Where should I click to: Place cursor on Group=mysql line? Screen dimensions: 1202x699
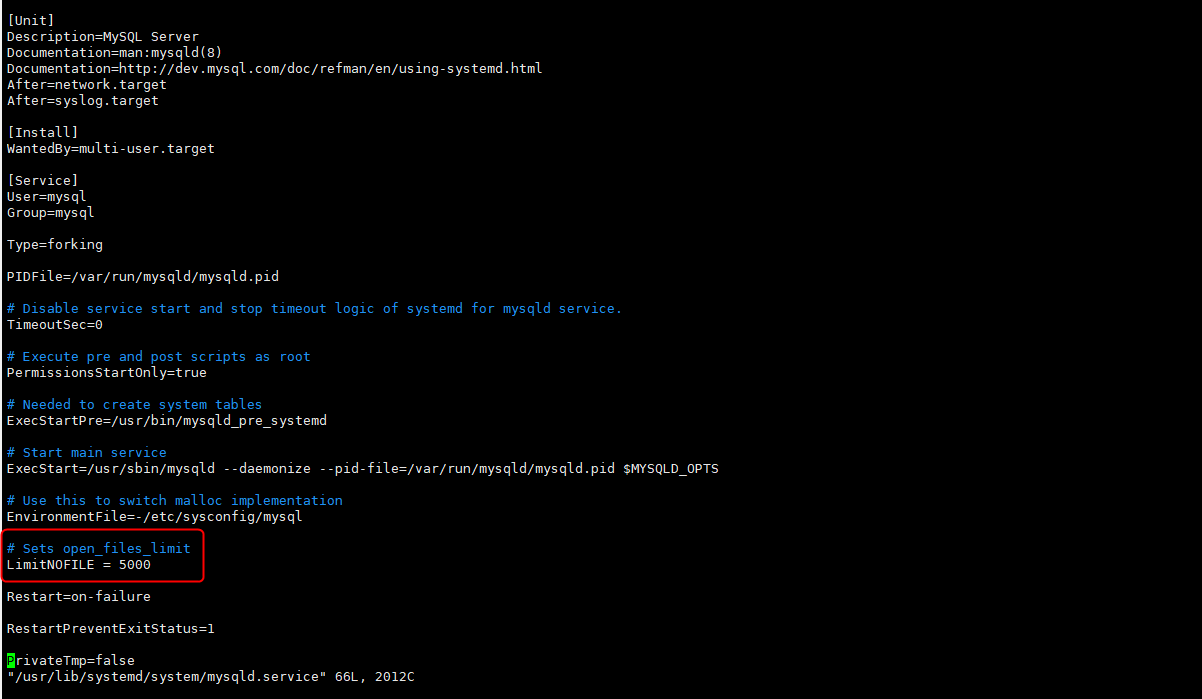(x=51, y=212)
